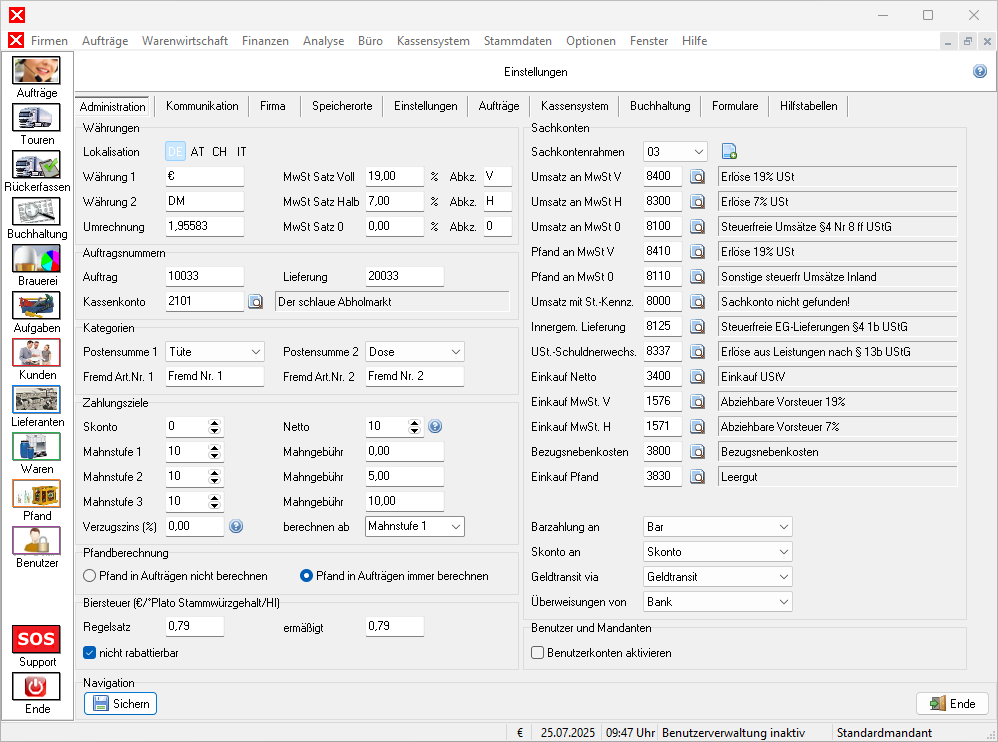Click the Umrechnung input field
The height and width of the screenshot is (742, 998).
(x=204, y=227)
